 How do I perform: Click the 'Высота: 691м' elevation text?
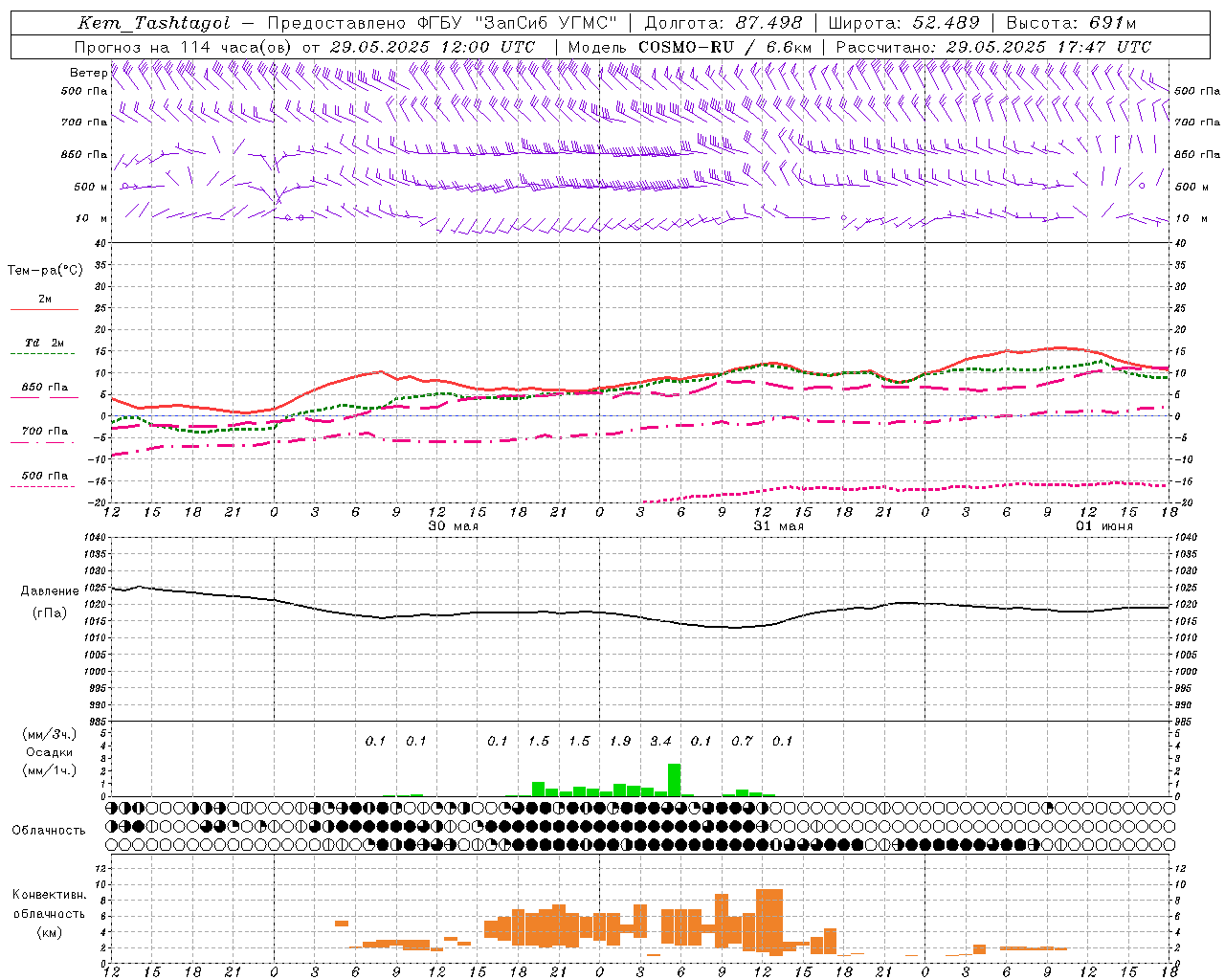[1071, 23]
